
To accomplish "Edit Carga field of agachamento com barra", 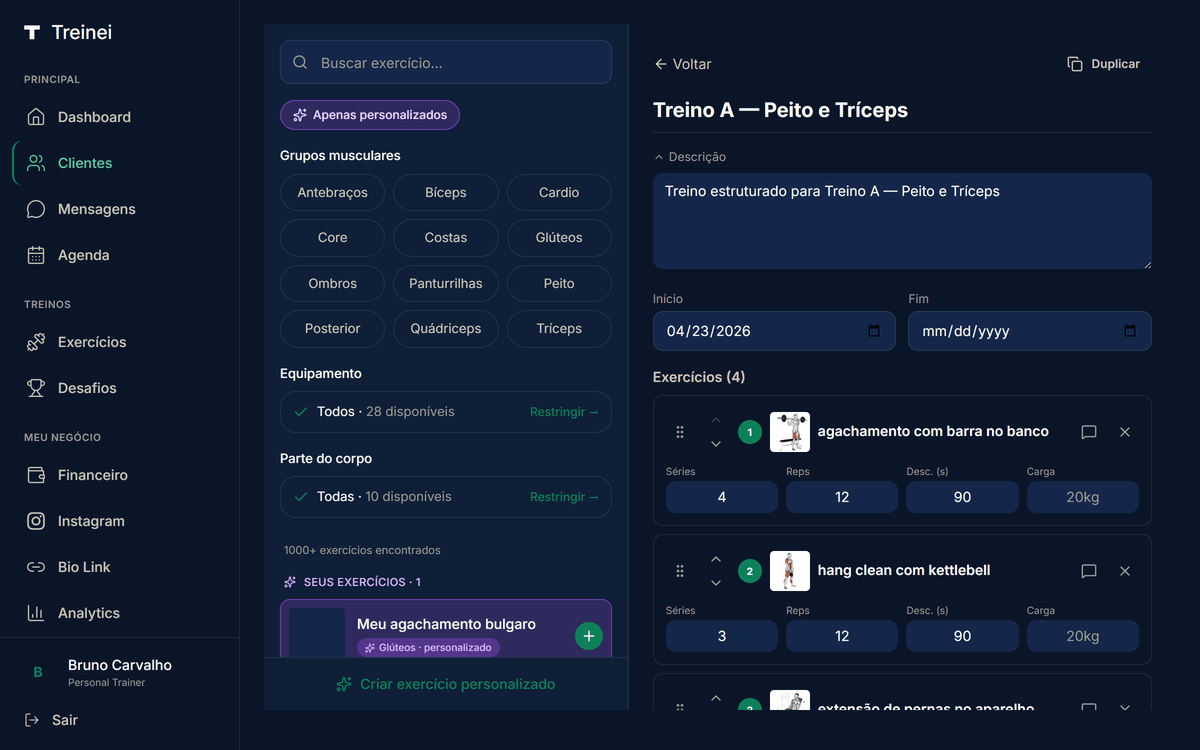I will pos(1083,497).
